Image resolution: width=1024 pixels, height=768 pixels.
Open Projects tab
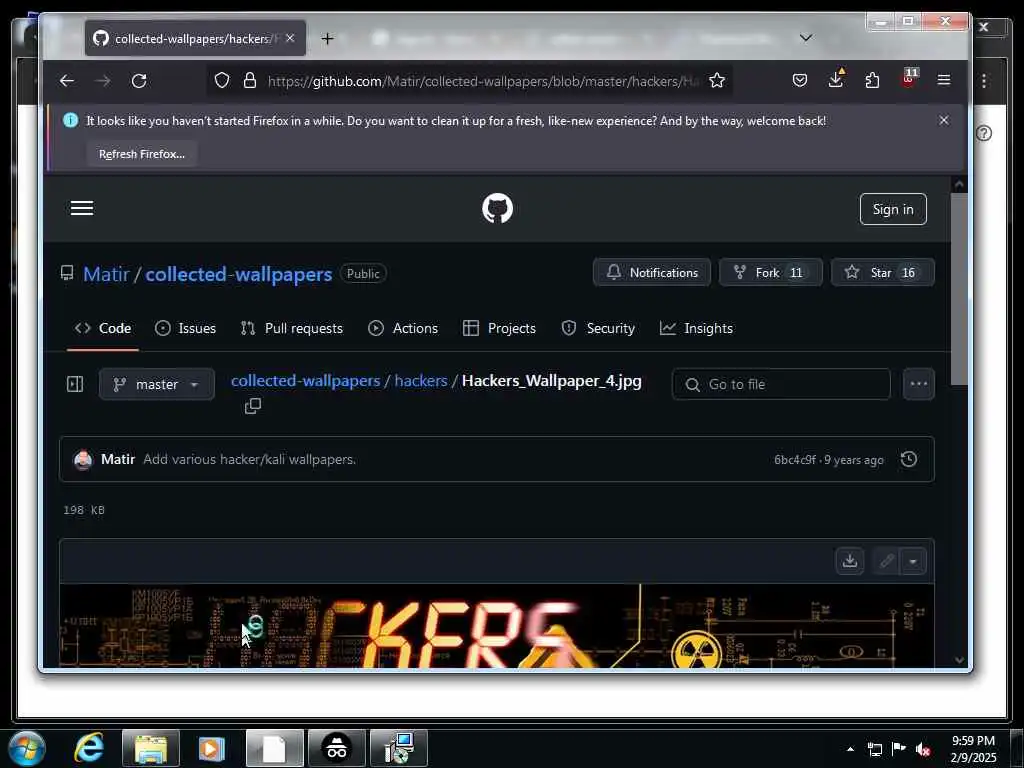[x=499, y=328]
